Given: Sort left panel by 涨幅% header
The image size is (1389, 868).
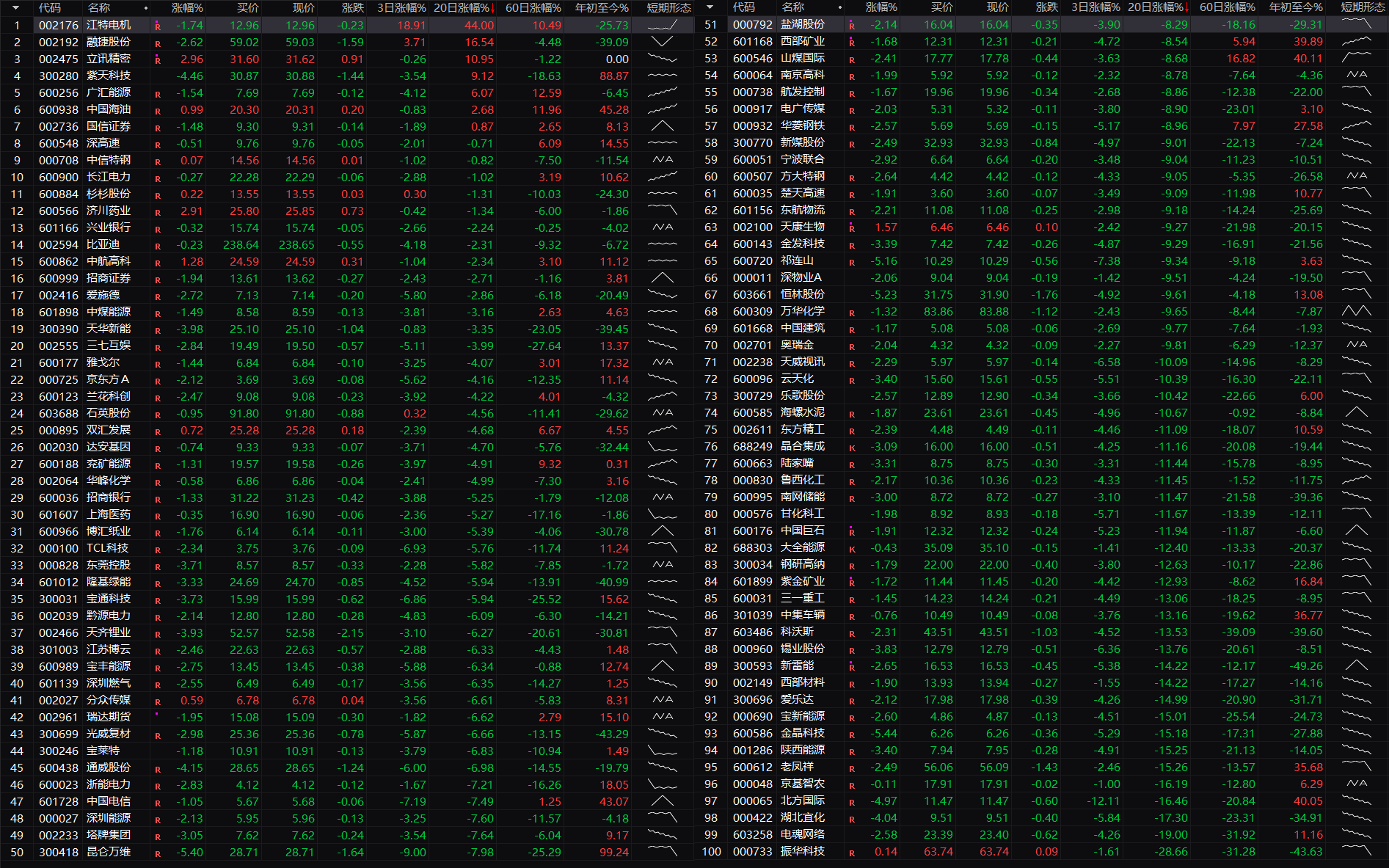Looking at the screenshot, I should pyautogui.click(x=187, y=8).
